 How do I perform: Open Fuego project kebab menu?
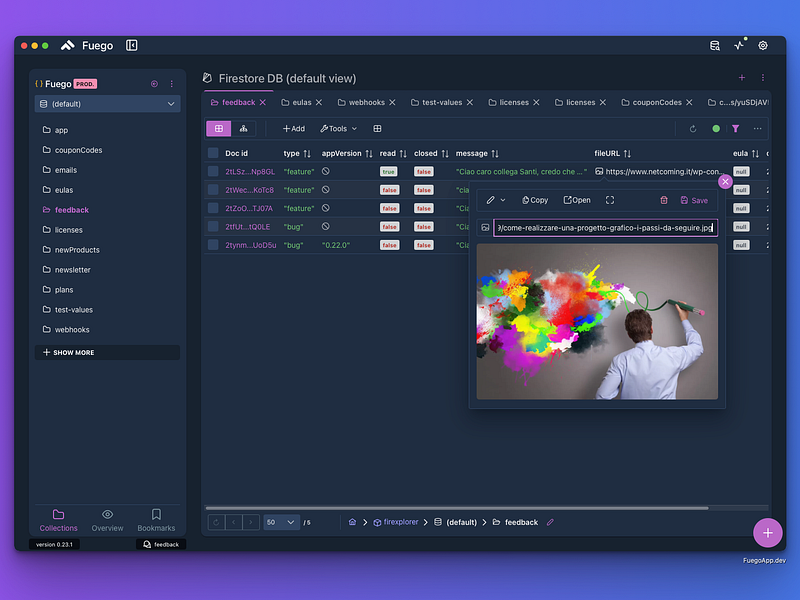click(172, 84)
